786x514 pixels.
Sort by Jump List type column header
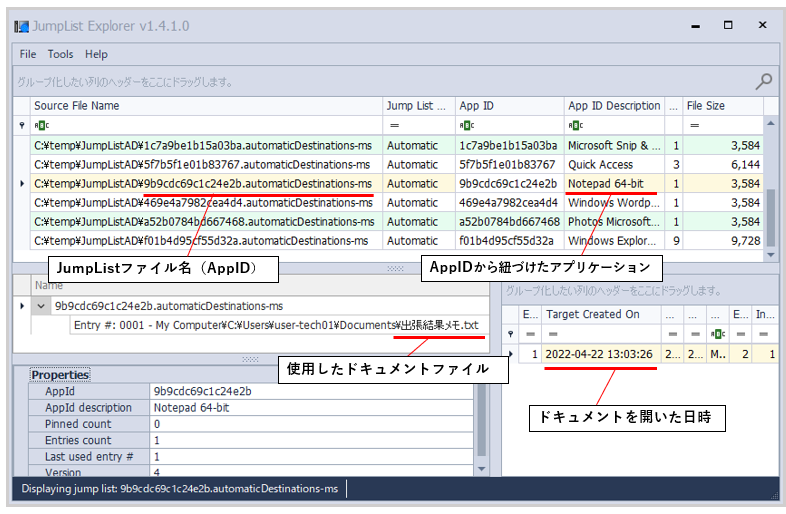pos(419,106)
